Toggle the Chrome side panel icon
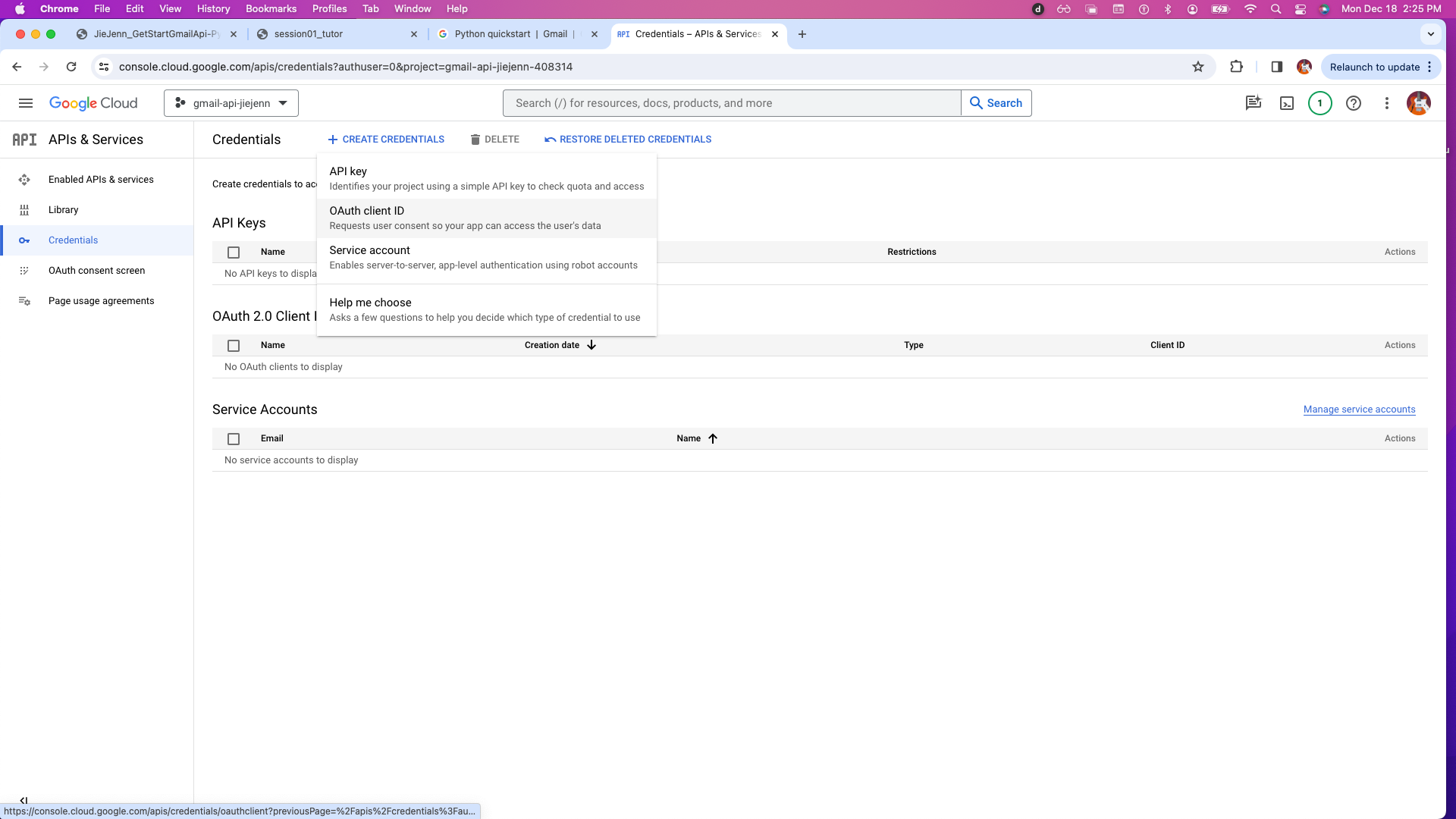Image resolution: width=1456 pixels, height=819 pixels. click(x=1277, y=67)
